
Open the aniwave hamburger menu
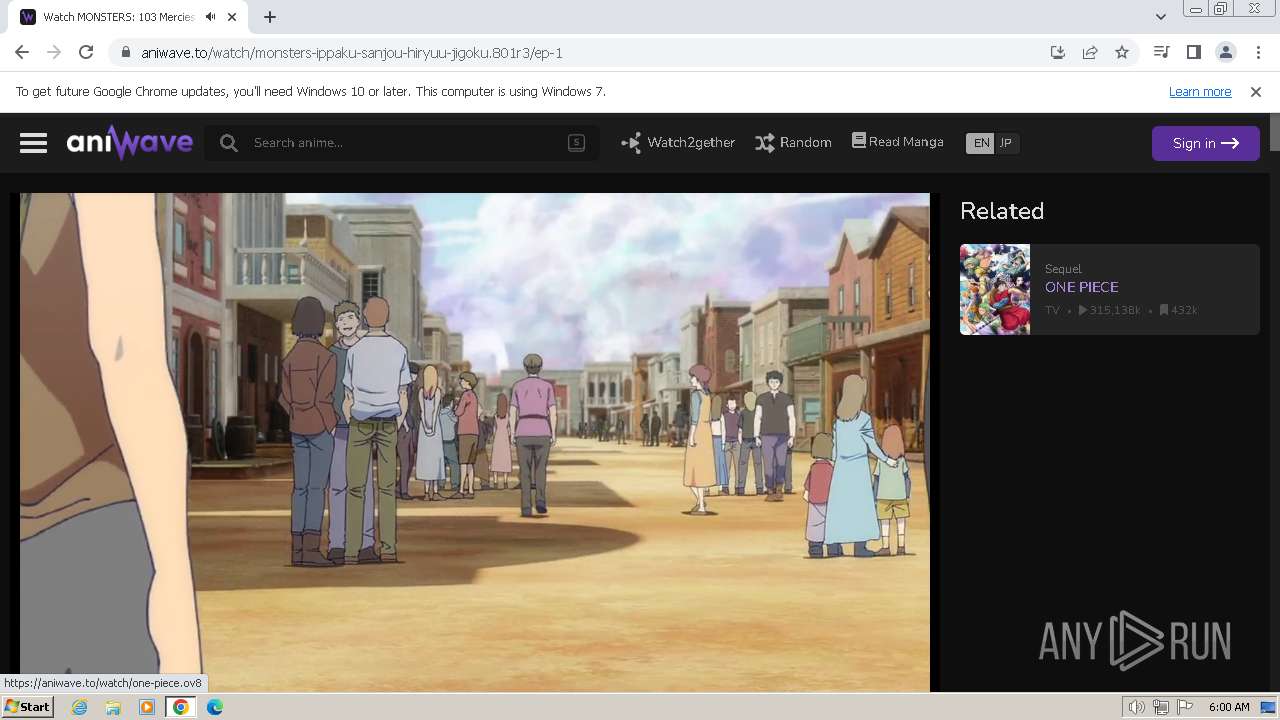coord(33,143)
